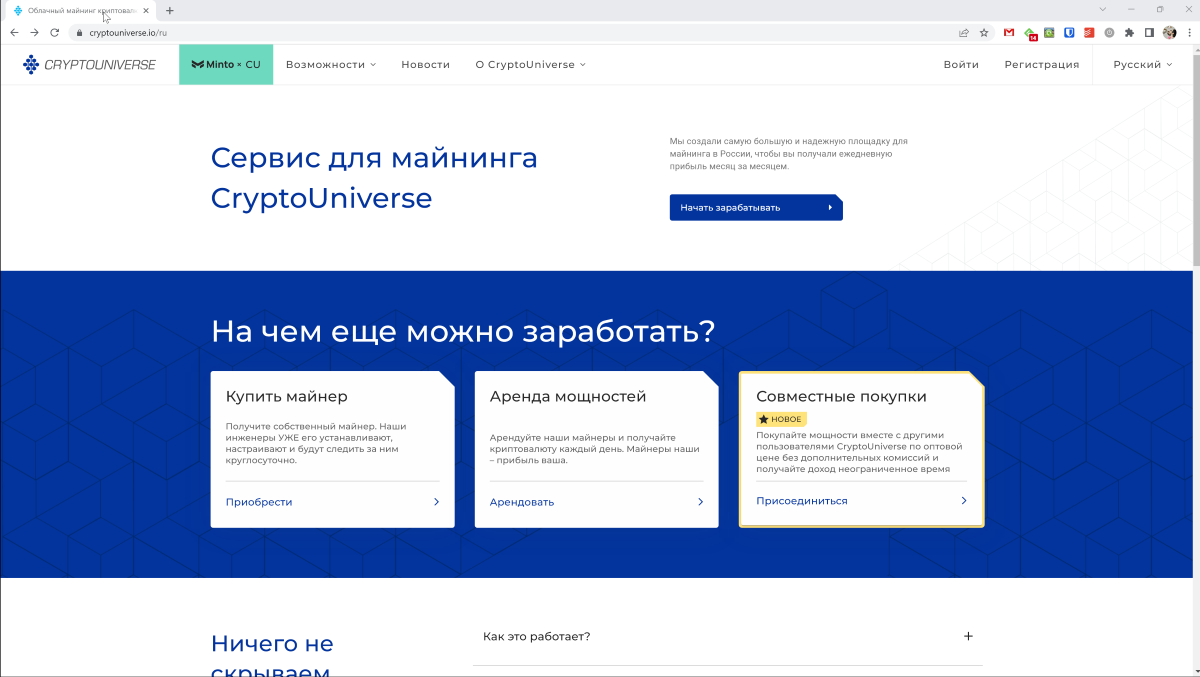Open a new browser tab
The image size is (1200, 677).
(x=169, y=10)
